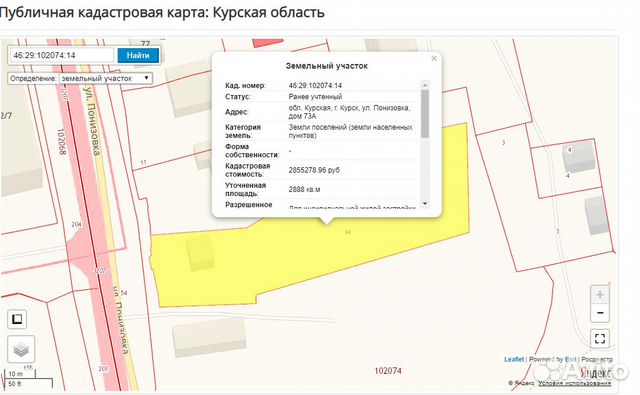The height and width of the screenshot is (395, 640).
Task: Click quarter label 102074 on map
Action: pos(388,371)
